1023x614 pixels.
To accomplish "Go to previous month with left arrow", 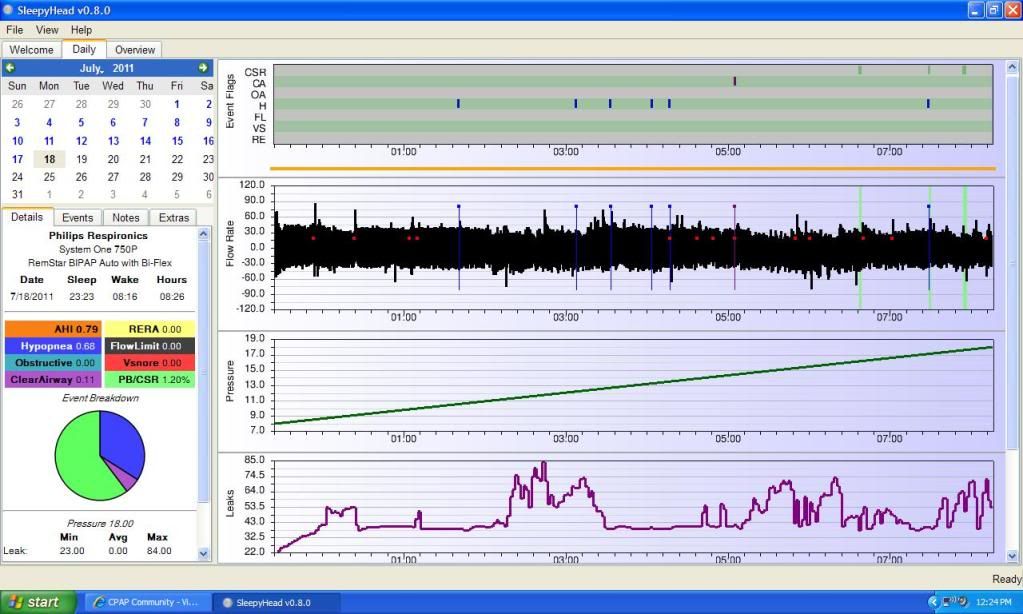I will coord(10,68).
